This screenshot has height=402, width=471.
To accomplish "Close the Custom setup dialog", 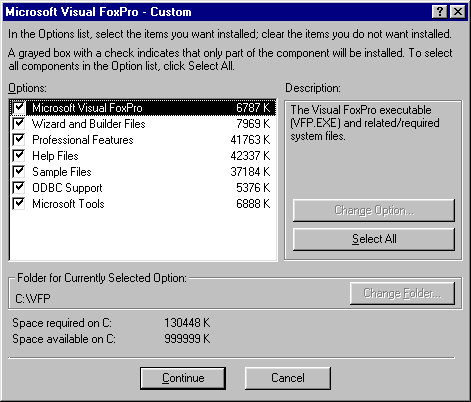I will [x=458, y=12].
